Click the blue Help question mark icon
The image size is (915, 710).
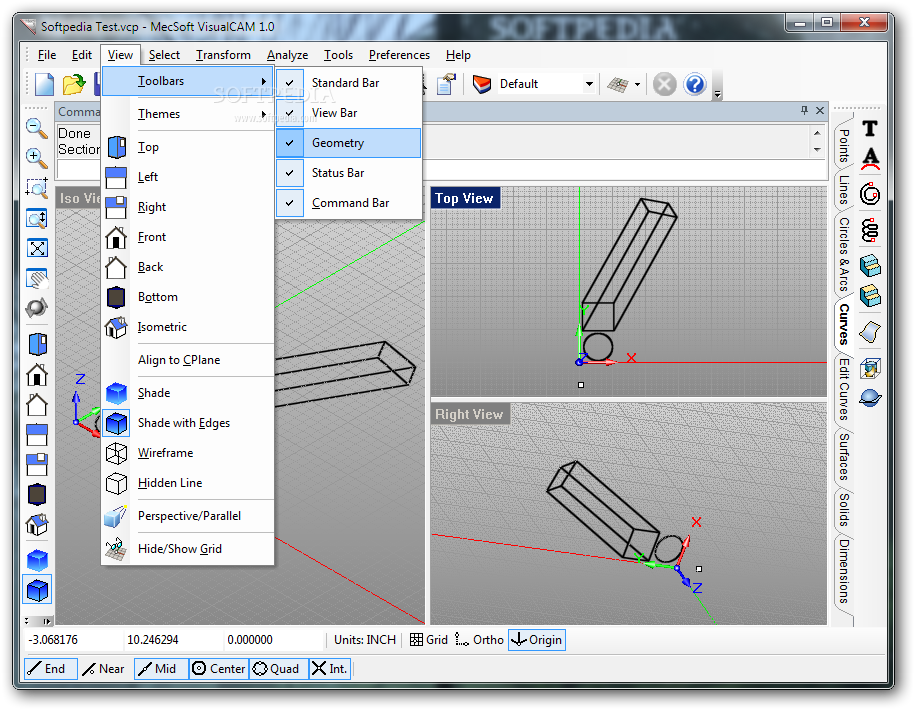click(x=694, y=84)
